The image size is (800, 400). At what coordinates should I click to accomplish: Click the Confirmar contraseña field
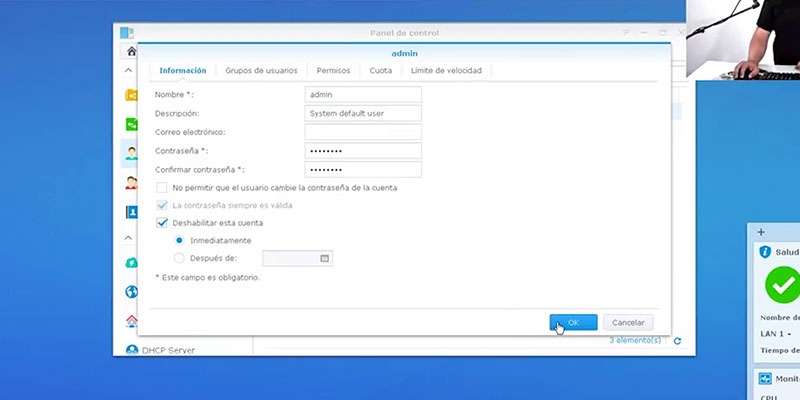363,169
